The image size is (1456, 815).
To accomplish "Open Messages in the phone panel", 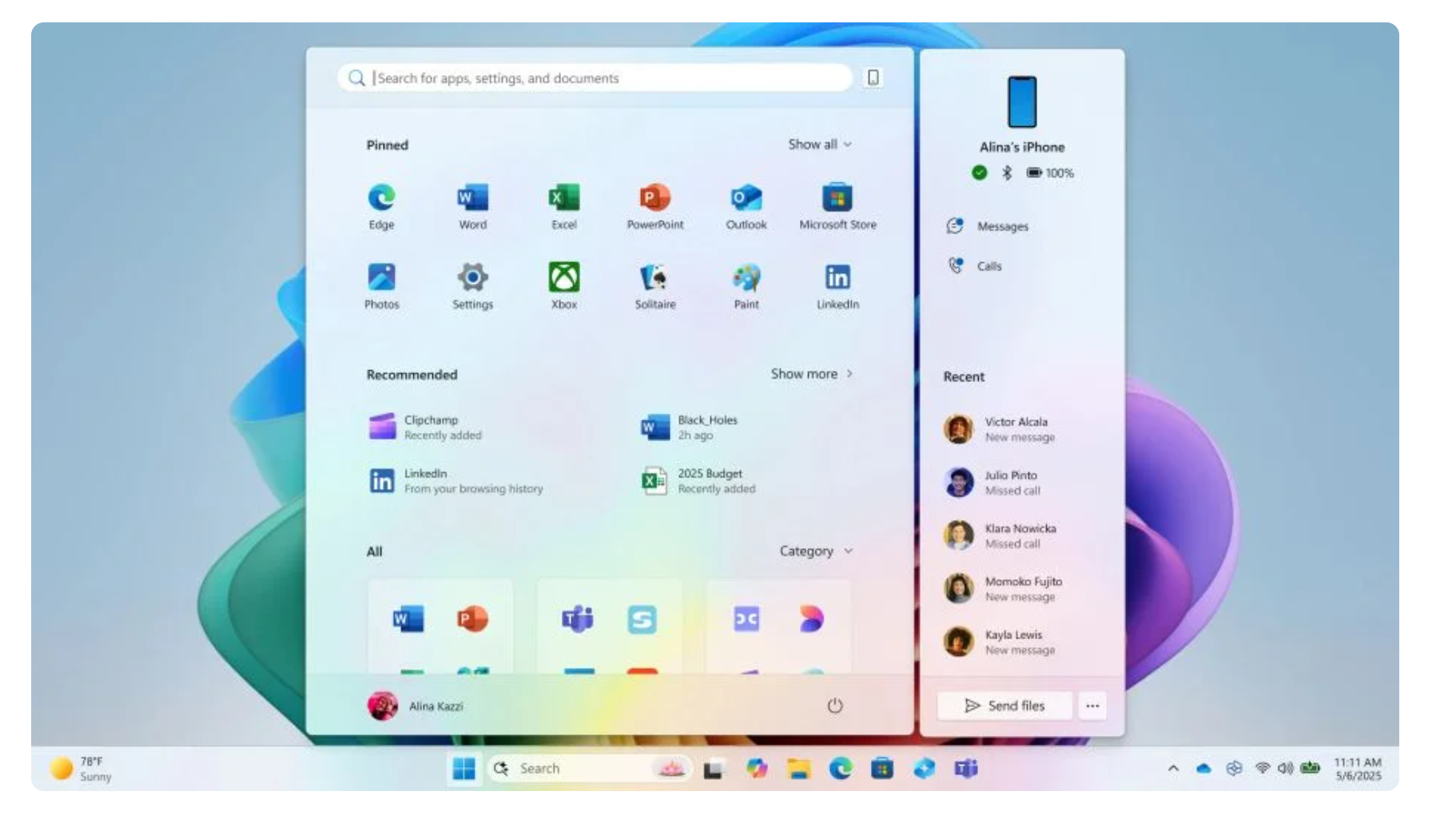I will click(x=988, y=226).
